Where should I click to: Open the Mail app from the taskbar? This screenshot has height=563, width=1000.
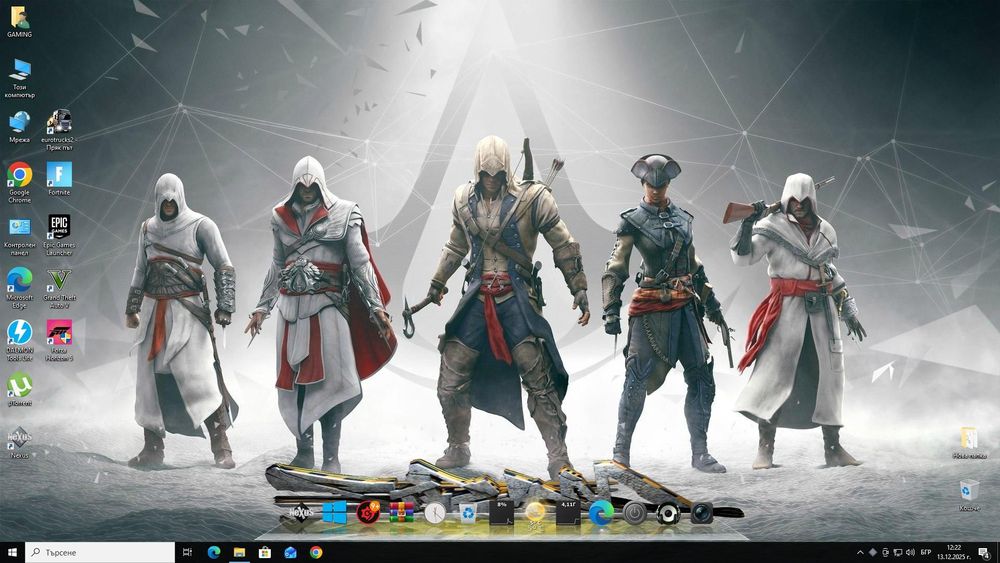click(290, 552)
